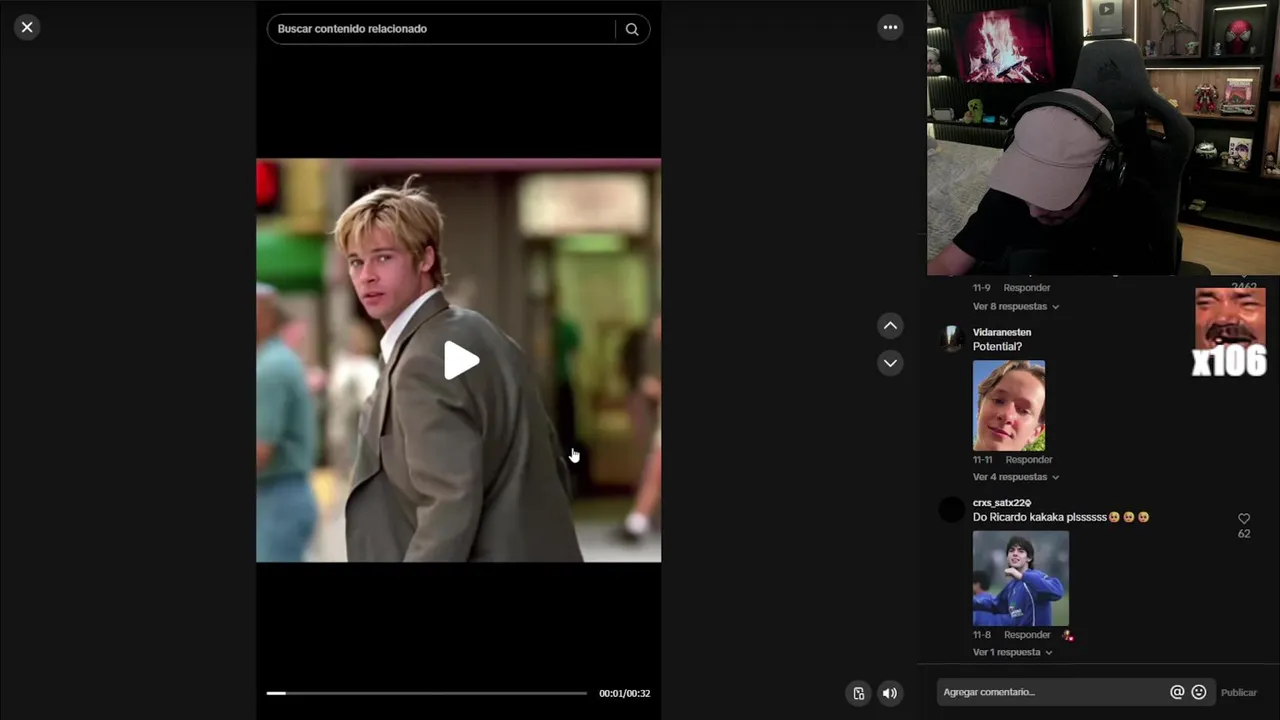Expand 'Ver 8 respuestas'
Screen dimensions: 1280x720
click(1015, 307)
